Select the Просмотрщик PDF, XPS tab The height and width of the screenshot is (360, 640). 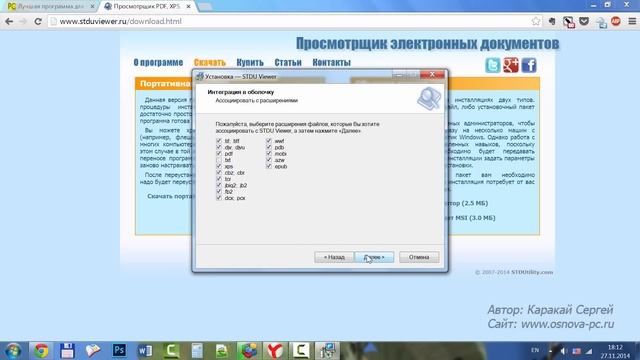click(146, 7)
